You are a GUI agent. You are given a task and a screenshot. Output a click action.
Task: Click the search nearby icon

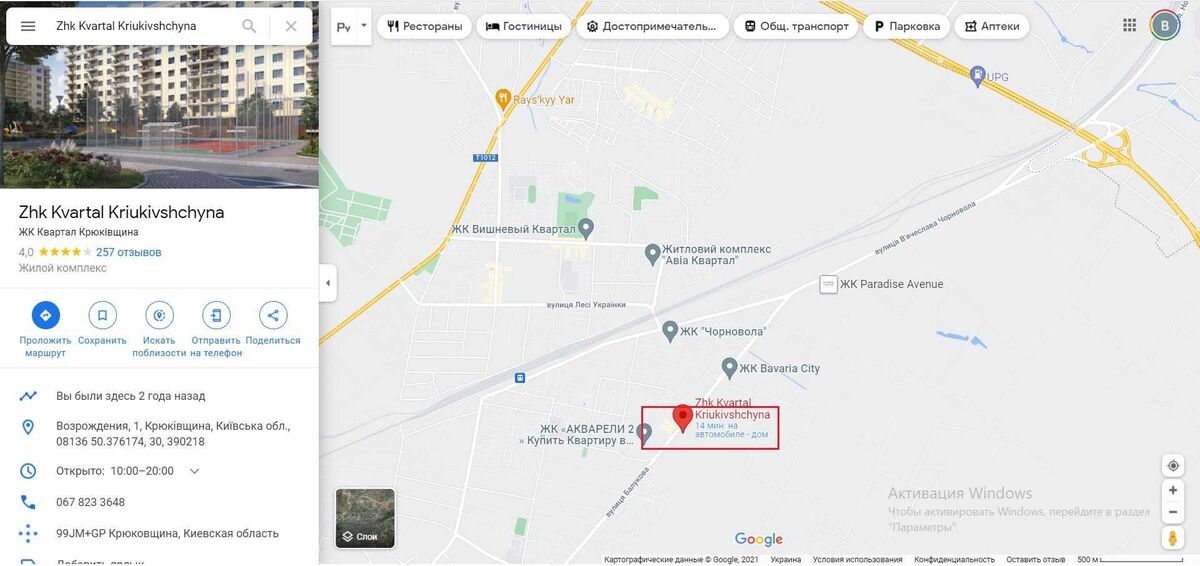(x=159, y=316)
